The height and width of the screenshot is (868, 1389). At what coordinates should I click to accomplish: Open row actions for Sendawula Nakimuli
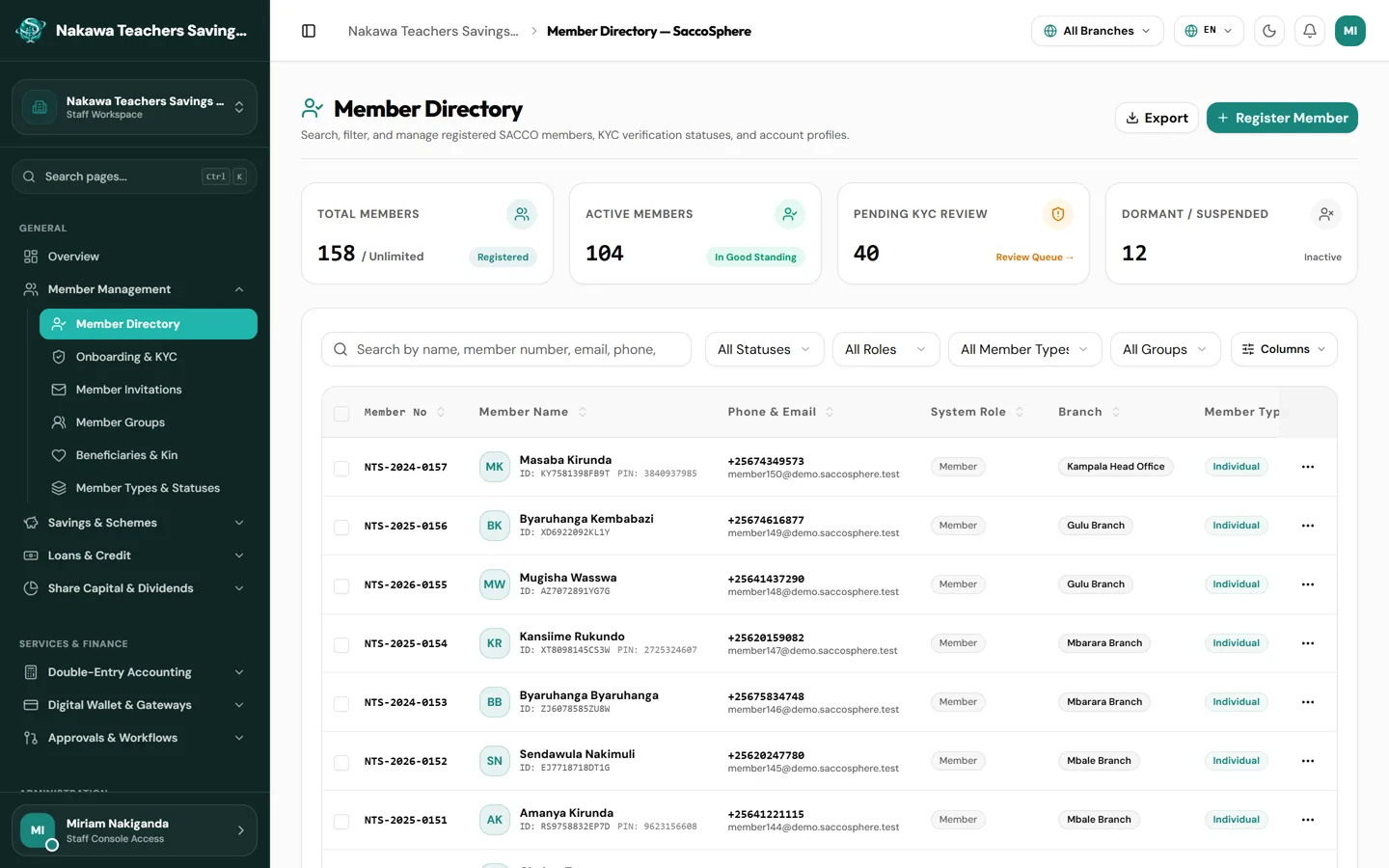click(x=1308, y=761)
